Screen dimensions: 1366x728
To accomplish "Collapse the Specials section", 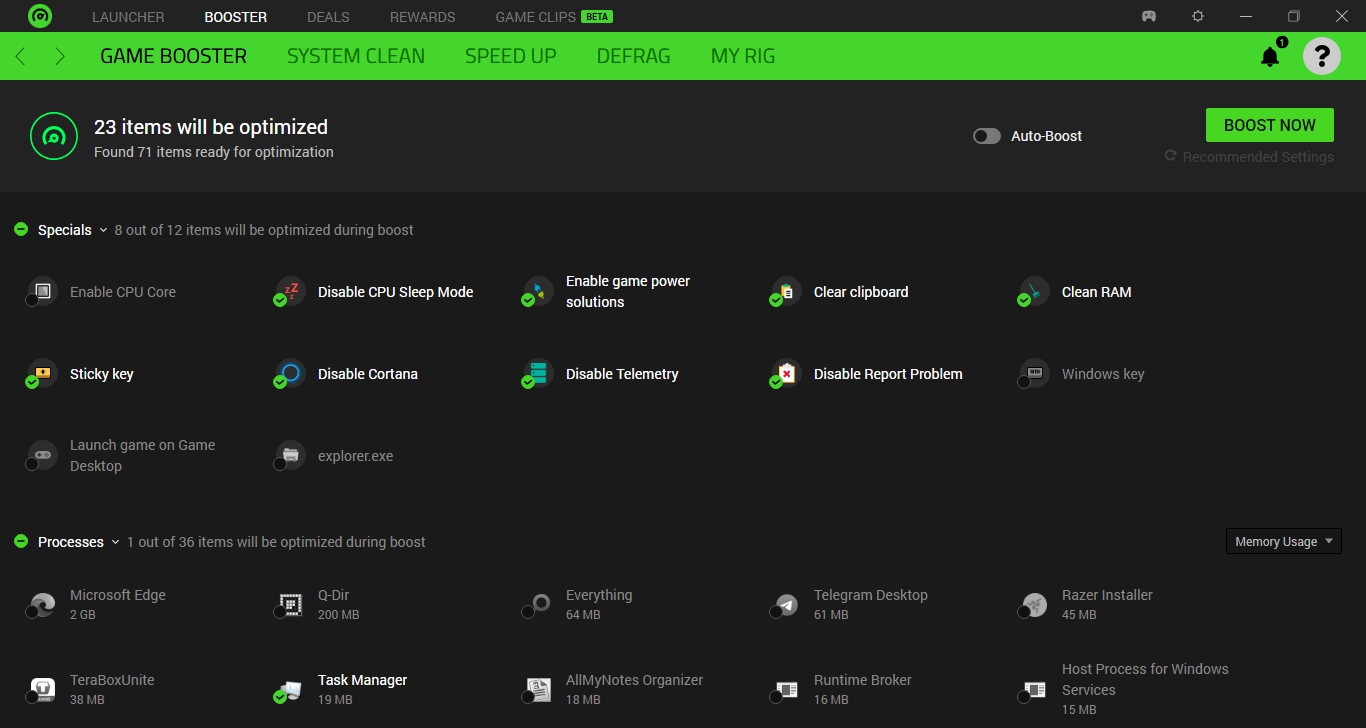I will click(x=103, y=230).
